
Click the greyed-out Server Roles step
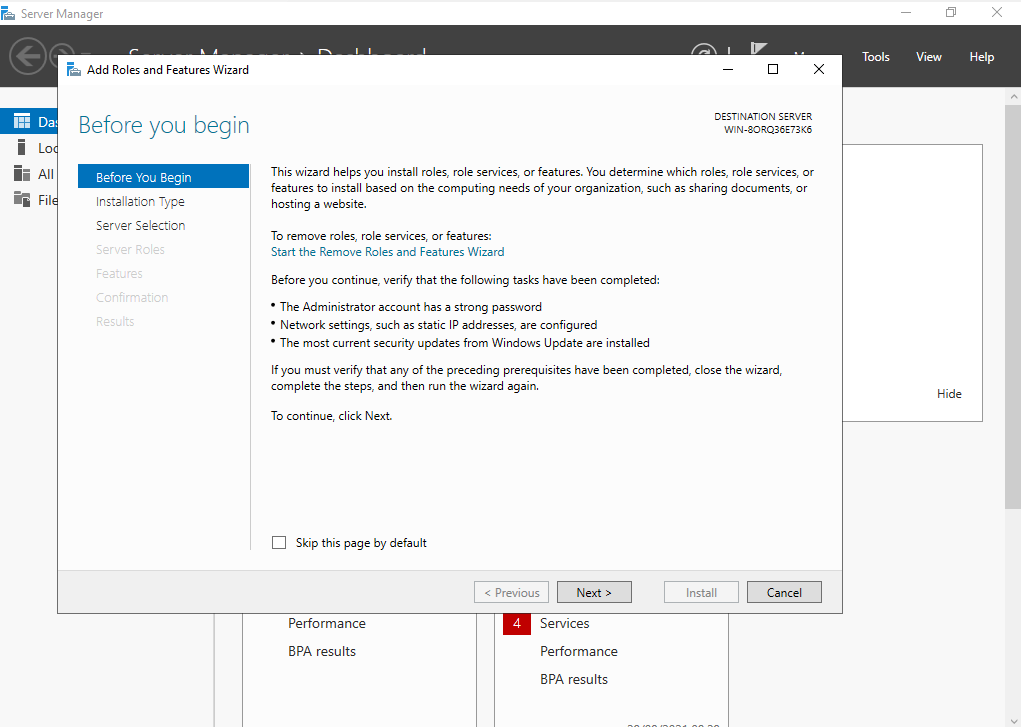130,249
